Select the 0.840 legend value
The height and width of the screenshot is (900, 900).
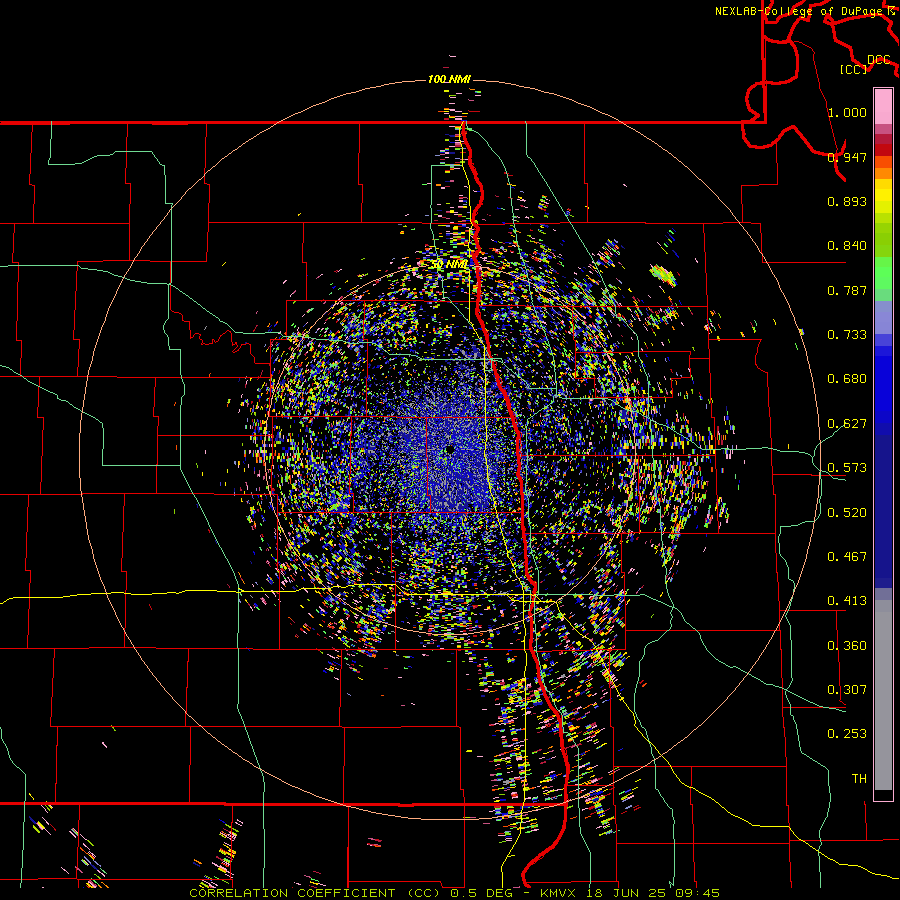coord(847,246)
